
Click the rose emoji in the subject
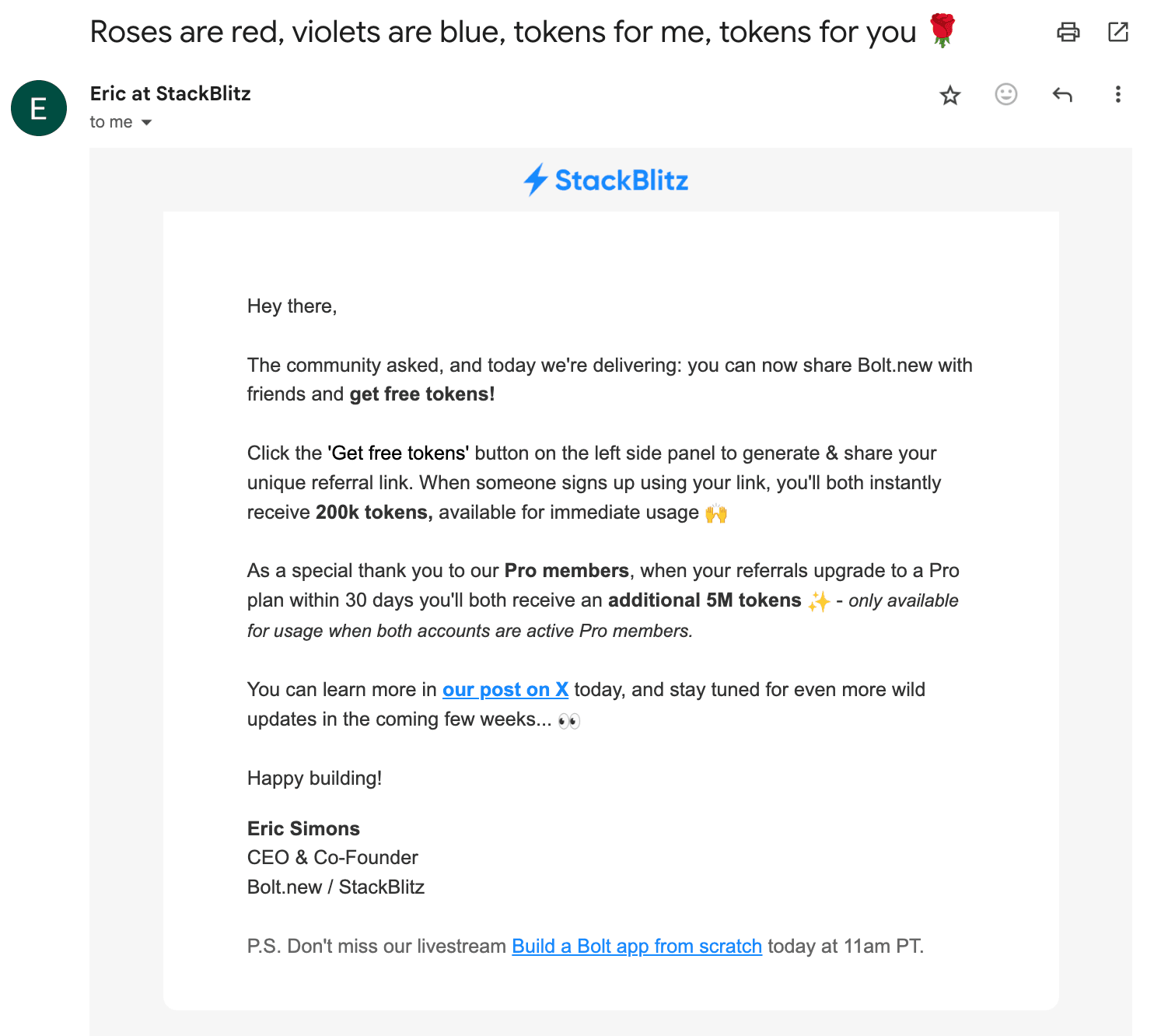click(x=943, y=31)
